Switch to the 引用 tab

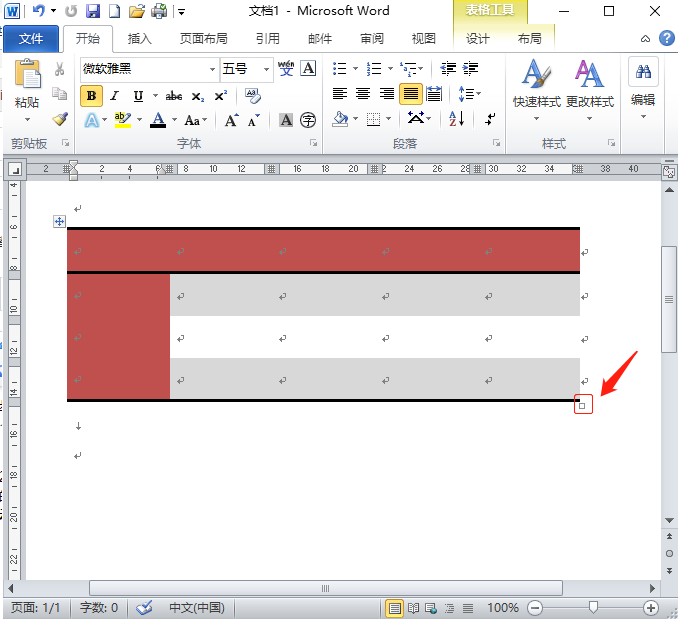click(268, 39)
